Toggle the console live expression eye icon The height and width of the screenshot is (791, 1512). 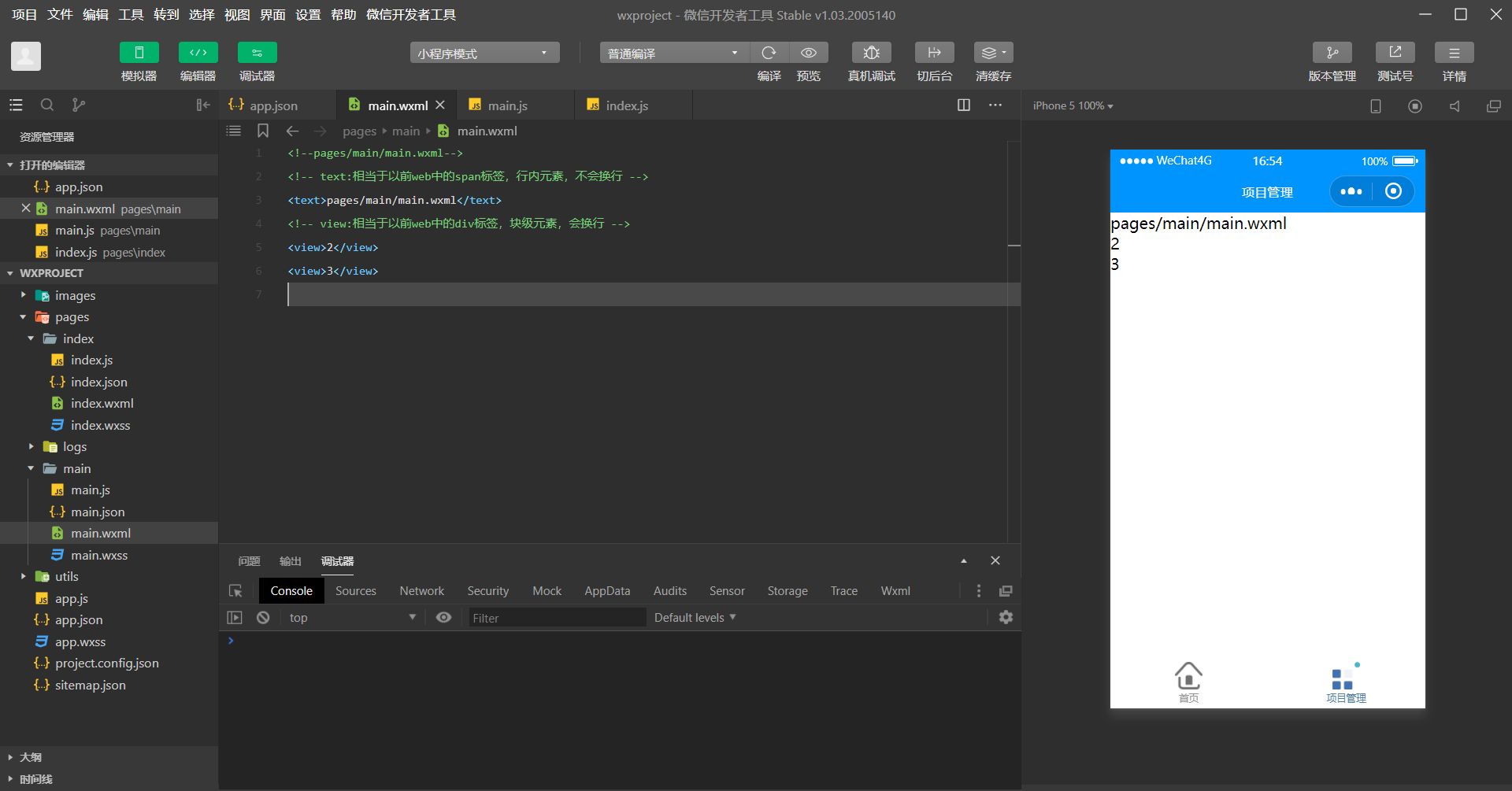click(444, 618)
